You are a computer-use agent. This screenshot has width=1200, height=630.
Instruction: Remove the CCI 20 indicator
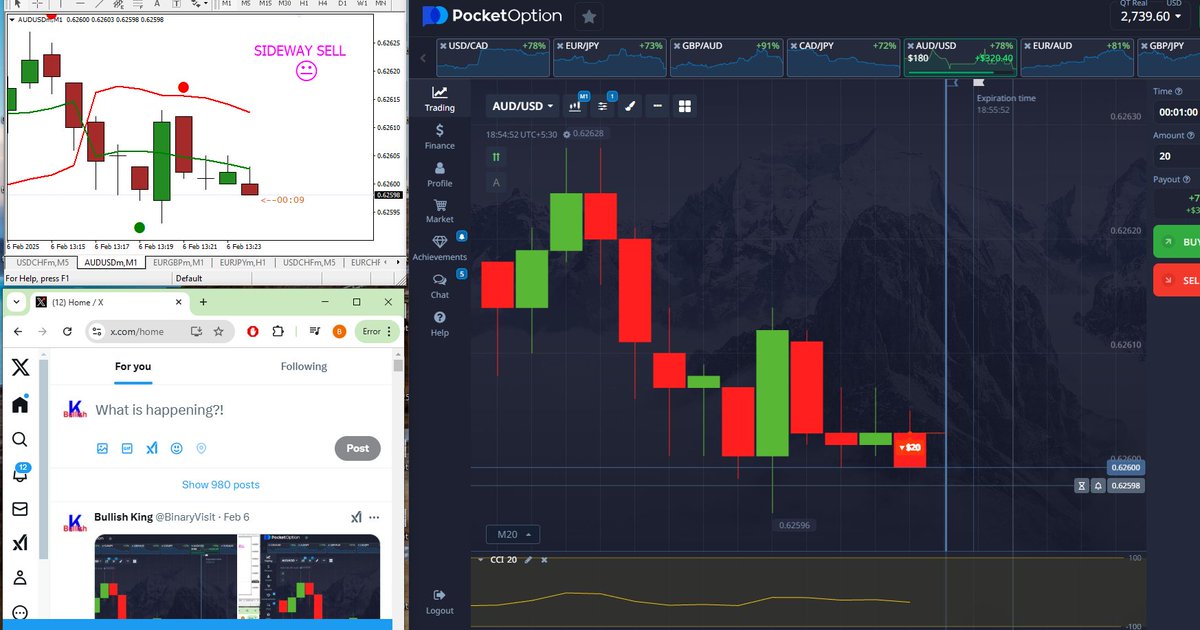click(x=543, y=560)
